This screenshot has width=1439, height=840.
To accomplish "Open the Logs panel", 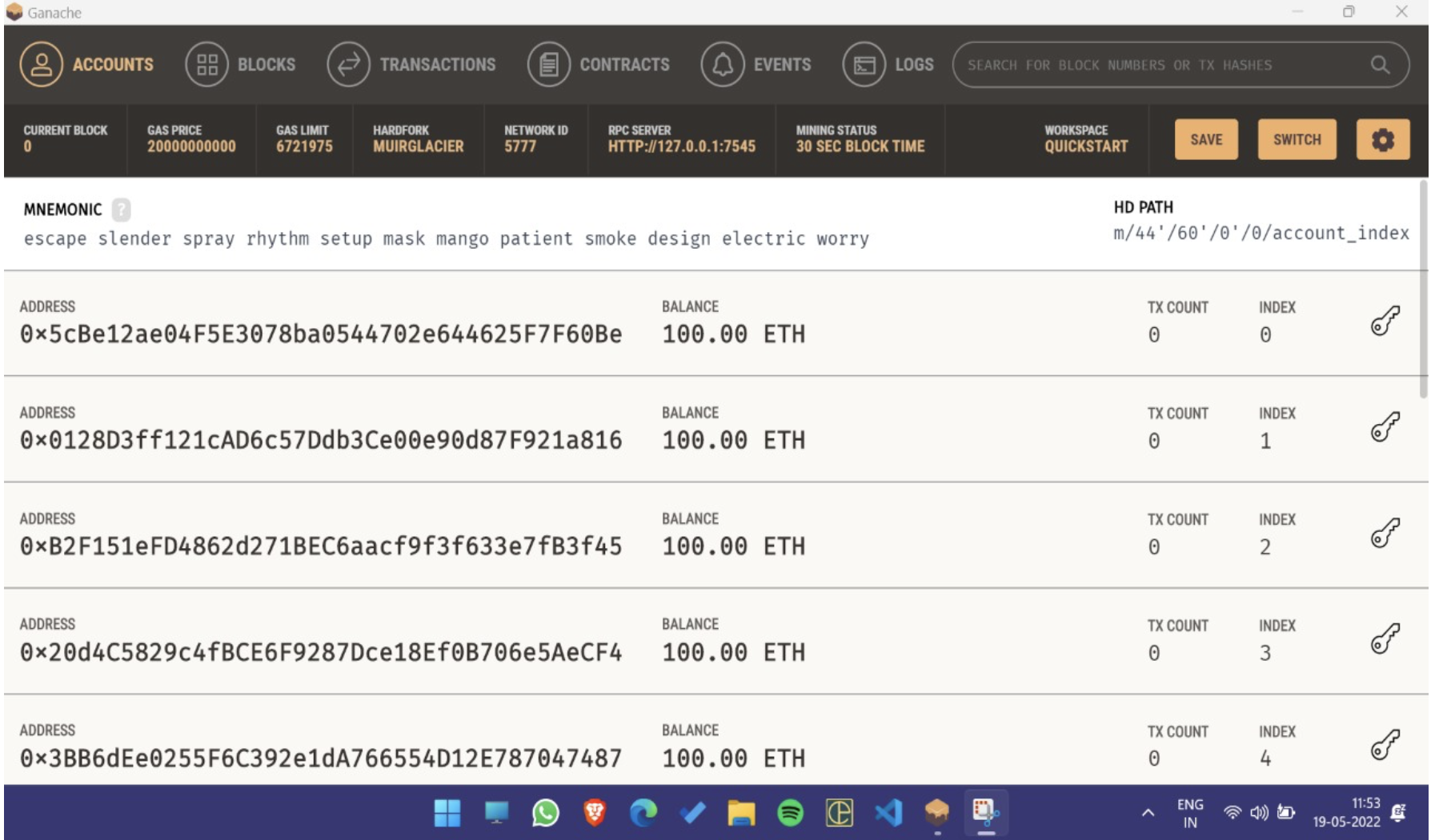I will (864, 65).
